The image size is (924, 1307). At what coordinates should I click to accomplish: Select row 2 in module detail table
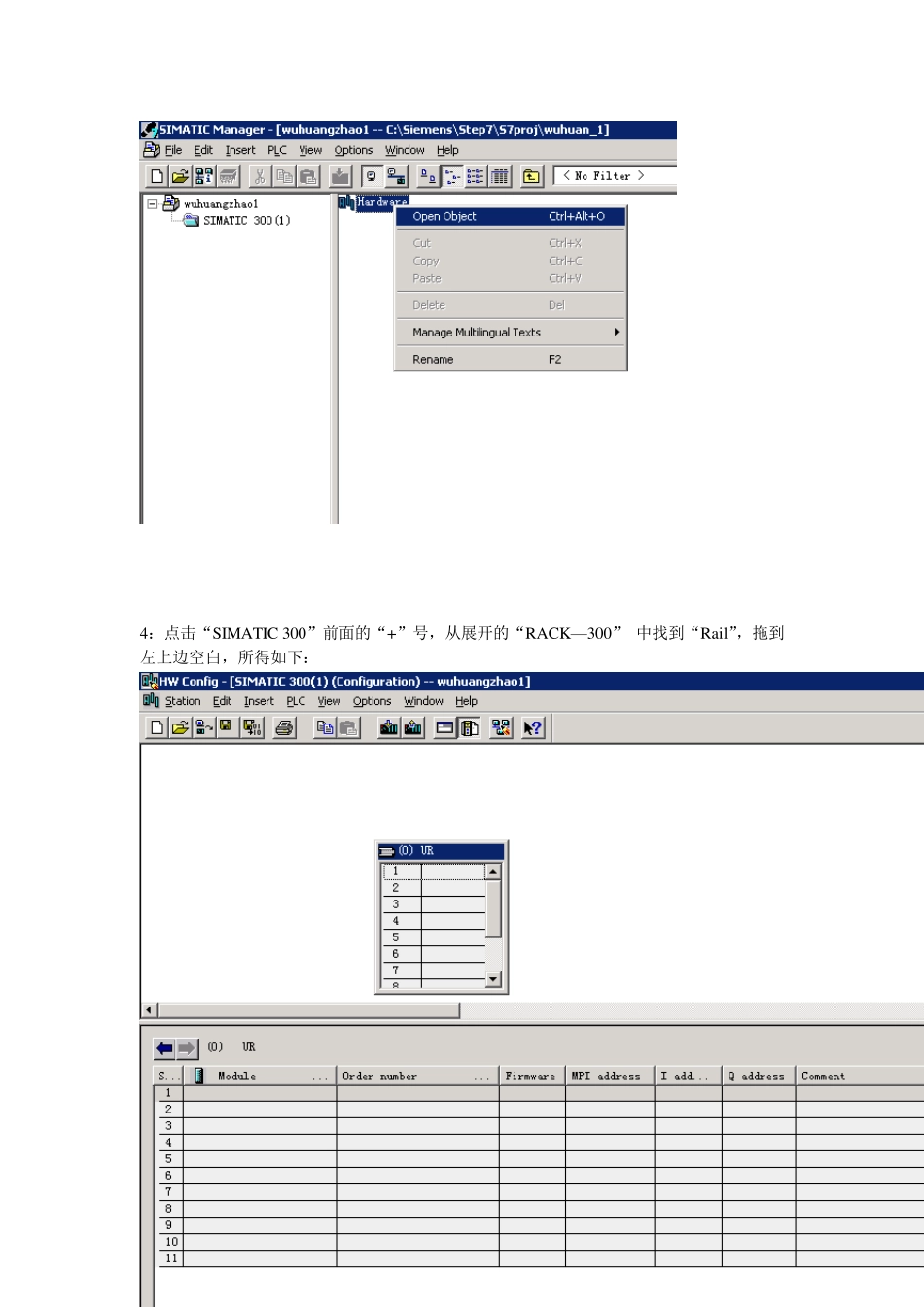(x=540, y=1110)
